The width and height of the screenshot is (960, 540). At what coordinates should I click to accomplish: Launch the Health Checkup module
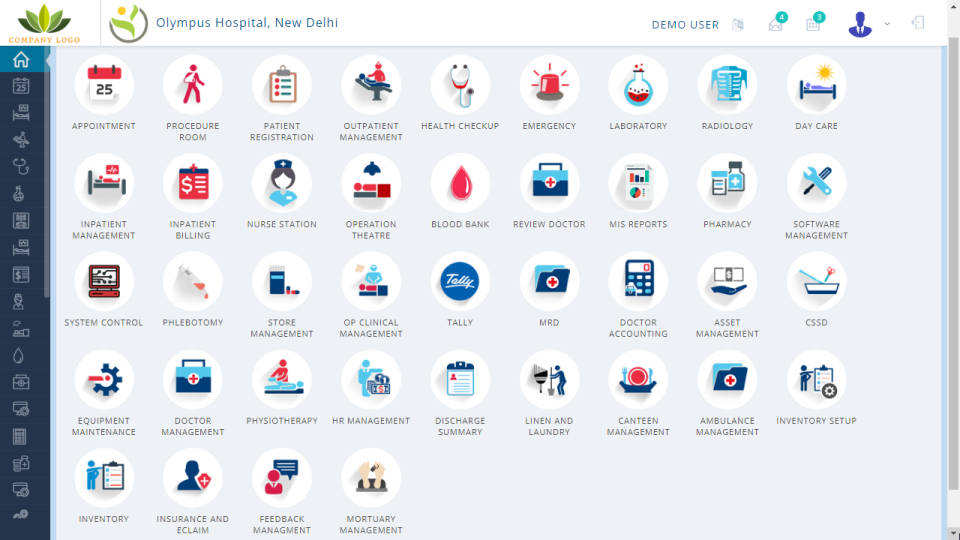pos(460,85)
